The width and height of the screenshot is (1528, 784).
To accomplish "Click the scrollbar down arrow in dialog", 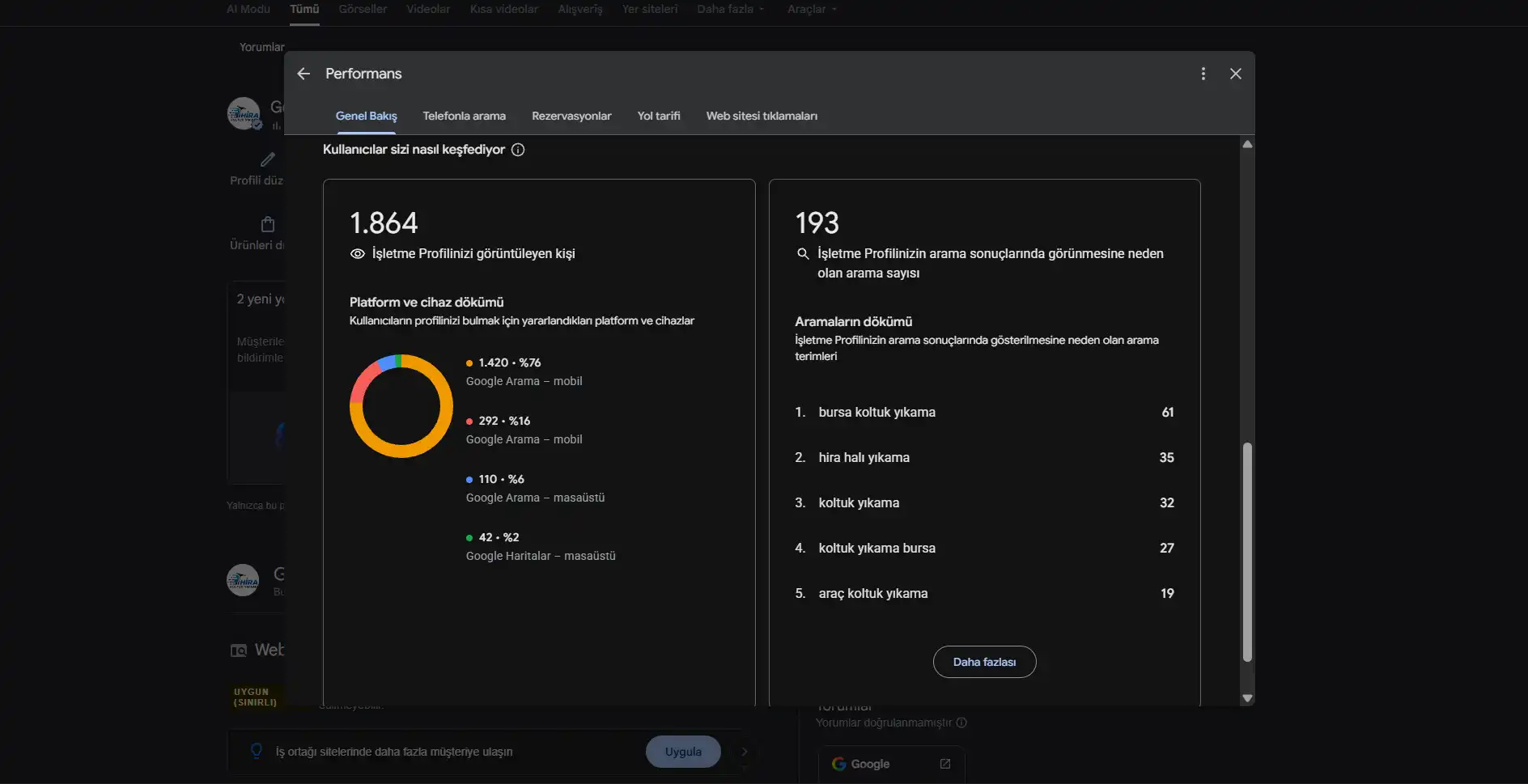I will 1247,698.
